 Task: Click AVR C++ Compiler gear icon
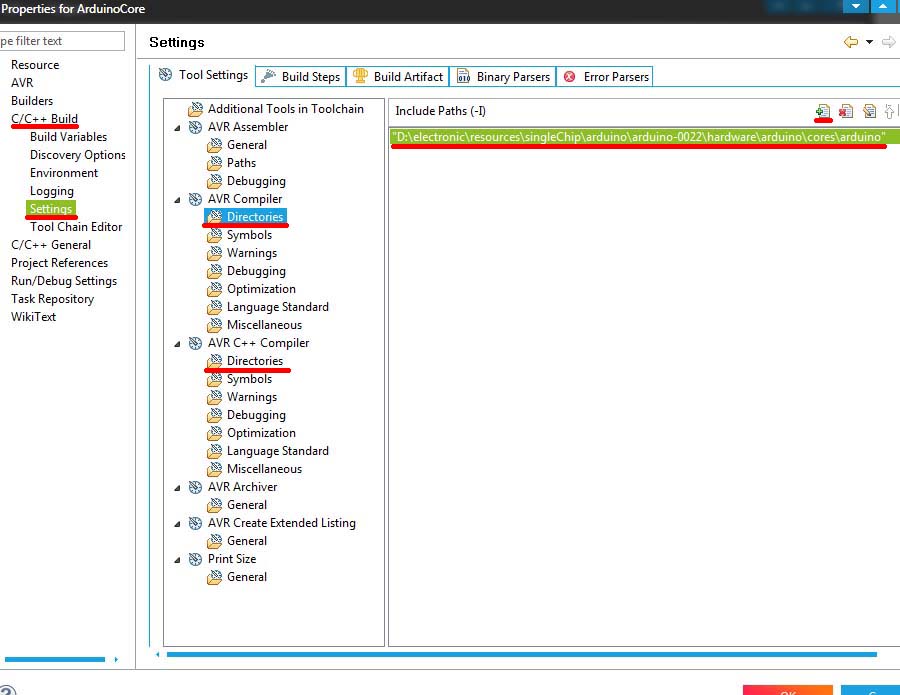click(195, 343)
